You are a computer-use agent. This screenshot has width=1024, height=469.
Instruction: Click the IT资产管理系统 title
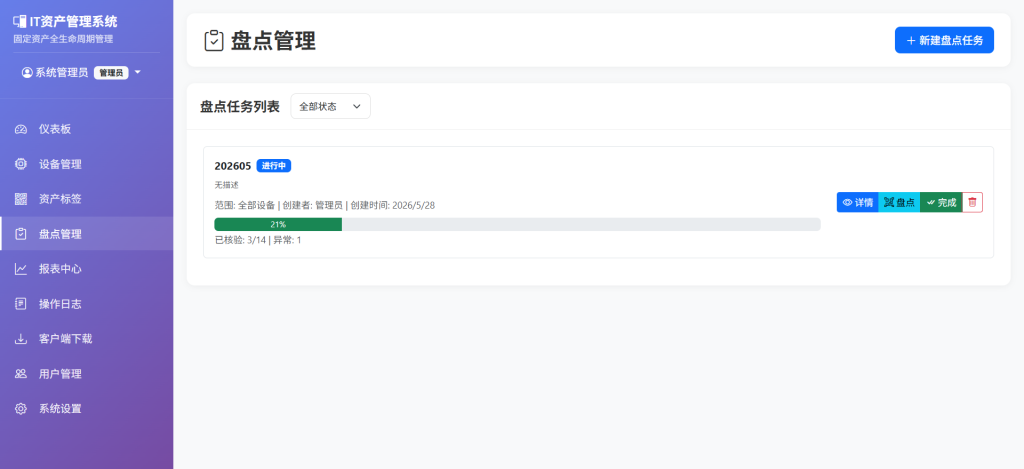[x=74, y=22]
